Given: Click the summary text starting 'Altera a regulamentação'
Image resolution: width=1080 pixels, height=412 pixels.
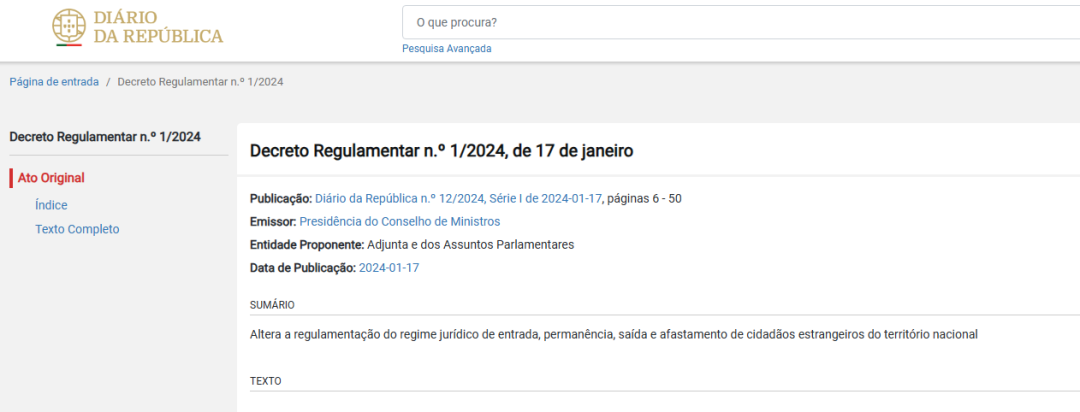Looking at the screenshot, I should 613,334.
